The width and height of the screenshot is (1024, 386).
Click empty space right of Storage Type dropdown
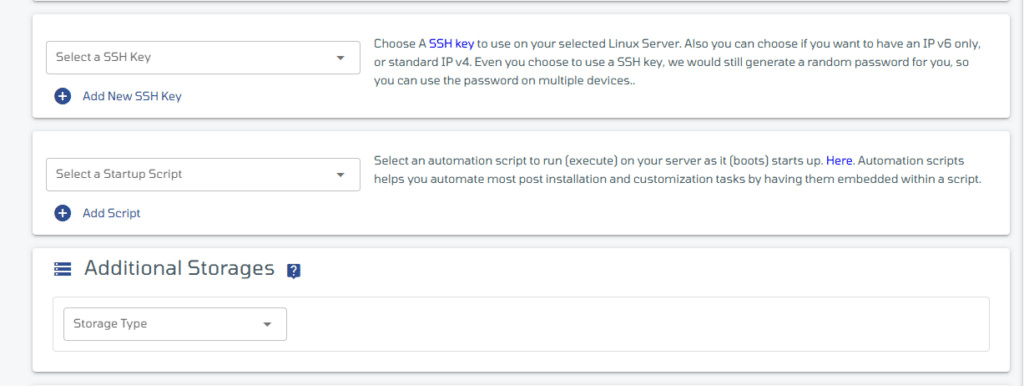click(x=637, y=324)
